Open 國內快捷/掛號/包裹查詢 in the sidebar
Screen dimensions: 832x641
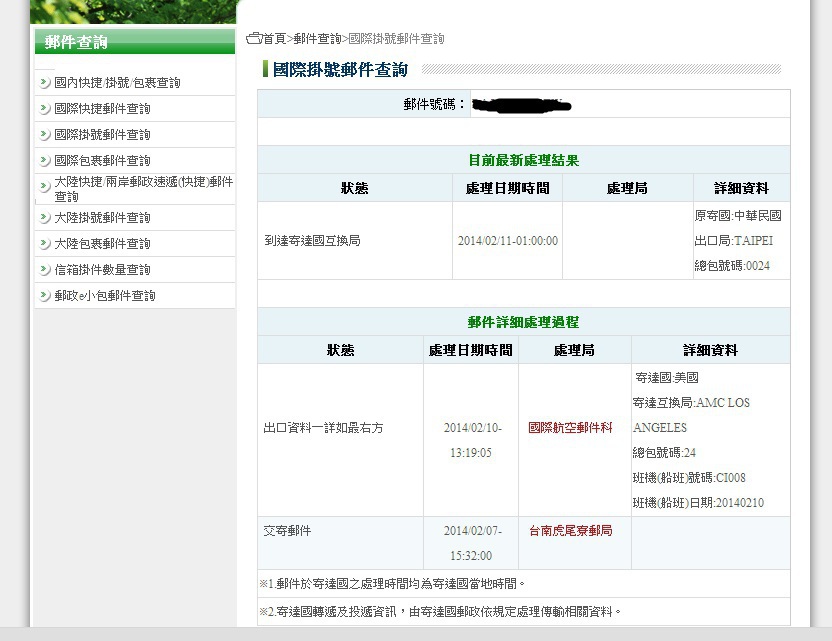coord(117,83)
